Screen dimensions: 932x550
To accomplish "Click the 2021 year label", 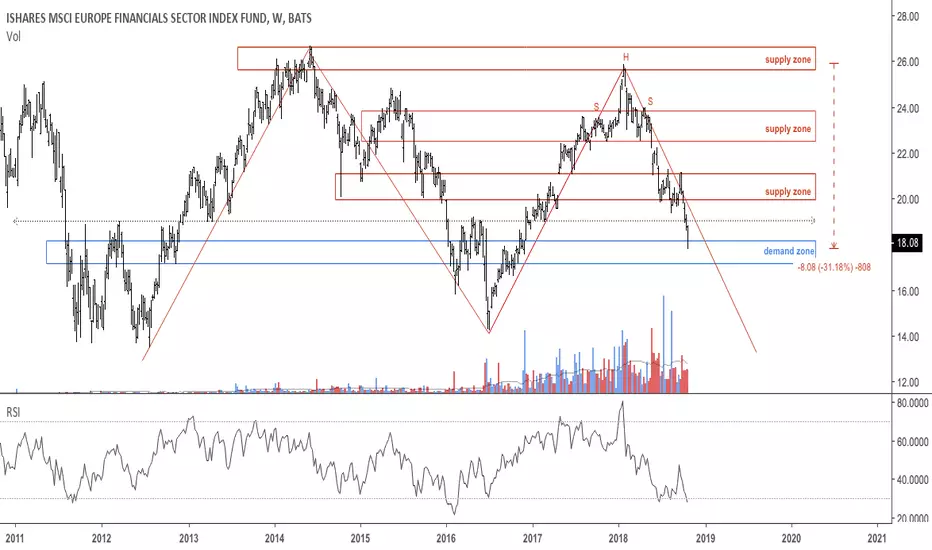I will tap(877, 538).
